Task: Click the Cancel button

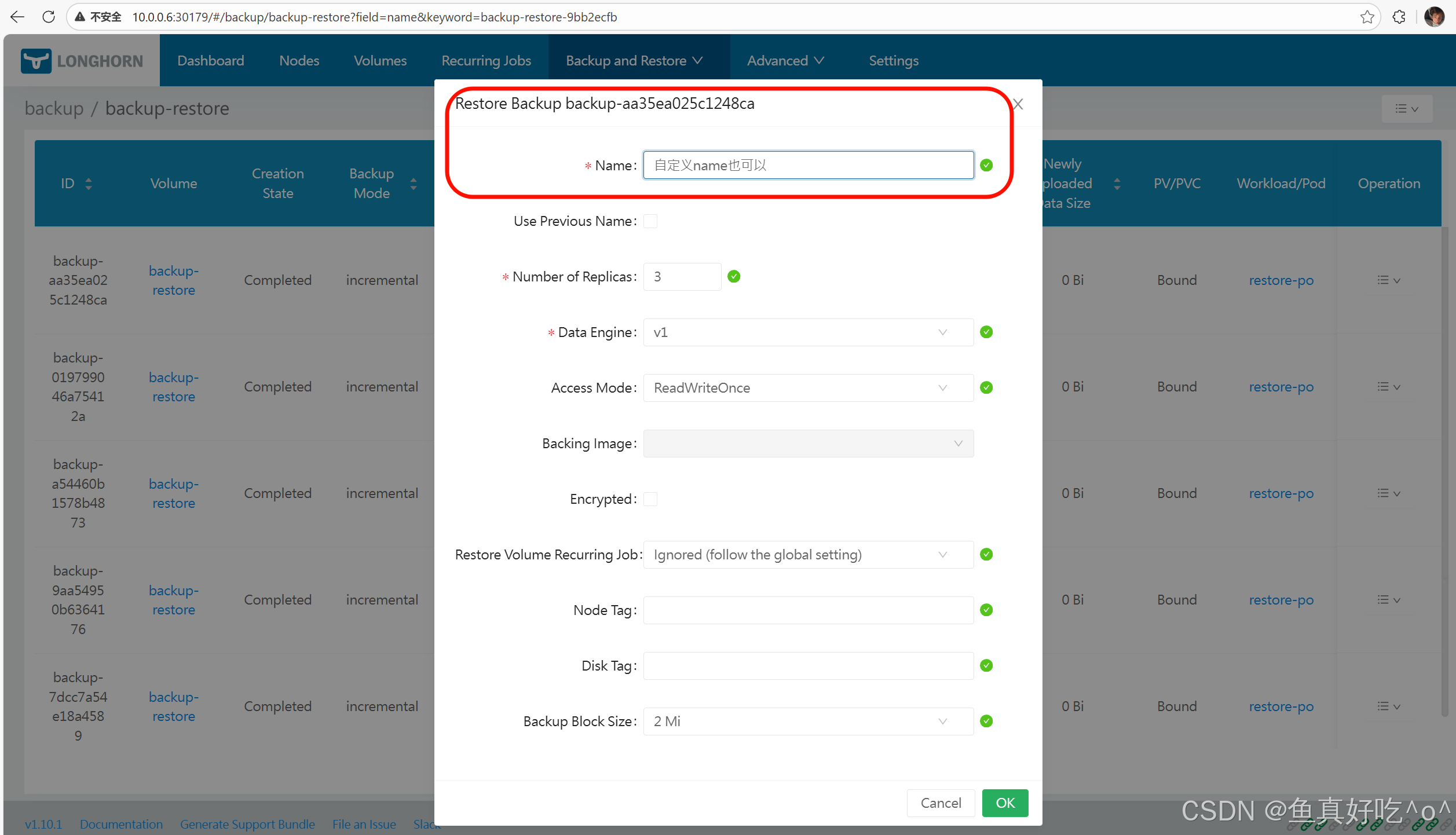Action: pyautogui.click(x=940, y=803)
